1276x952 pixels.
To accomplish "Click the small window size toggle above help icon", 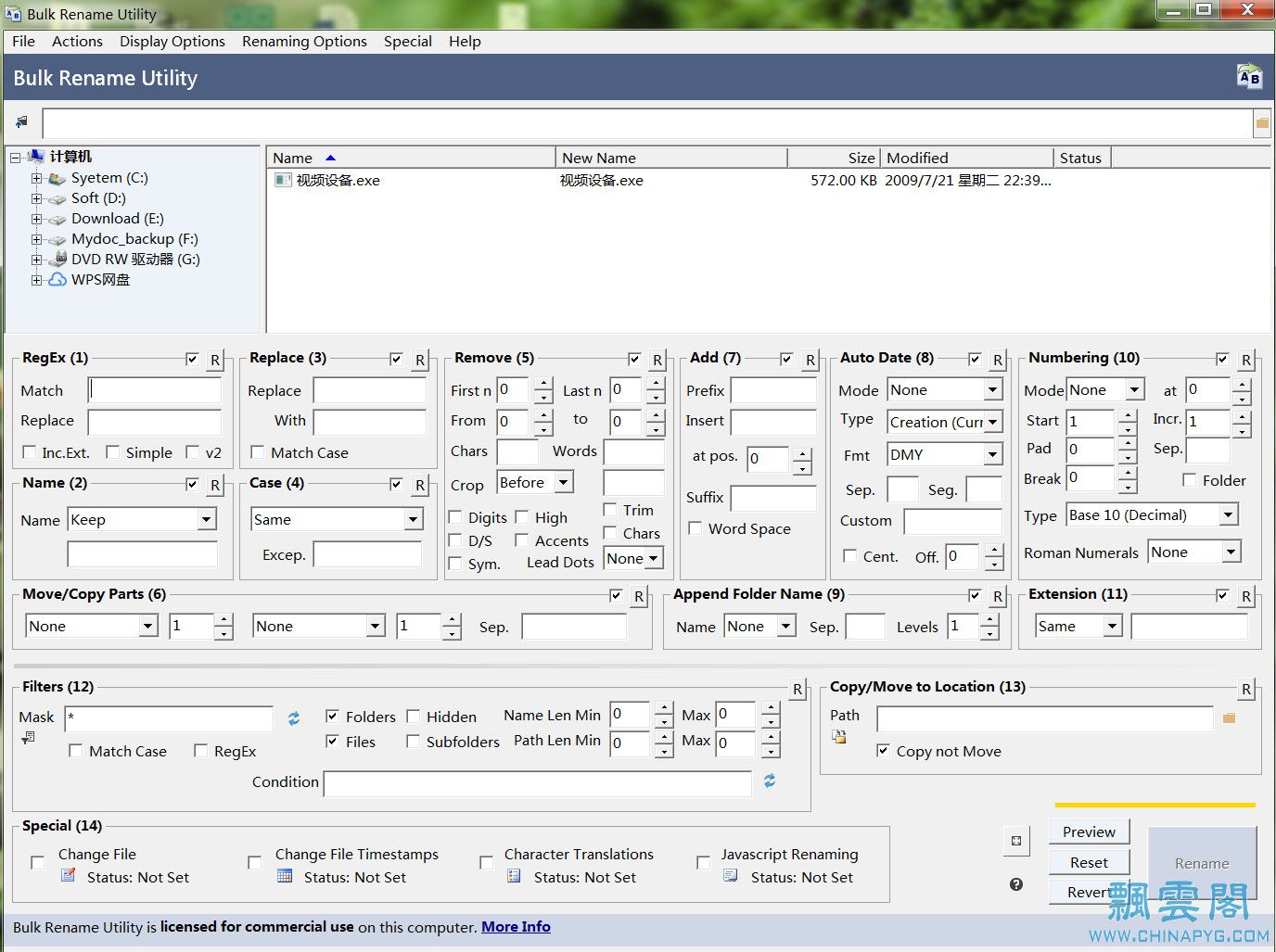I will (x=1016, y=841).
